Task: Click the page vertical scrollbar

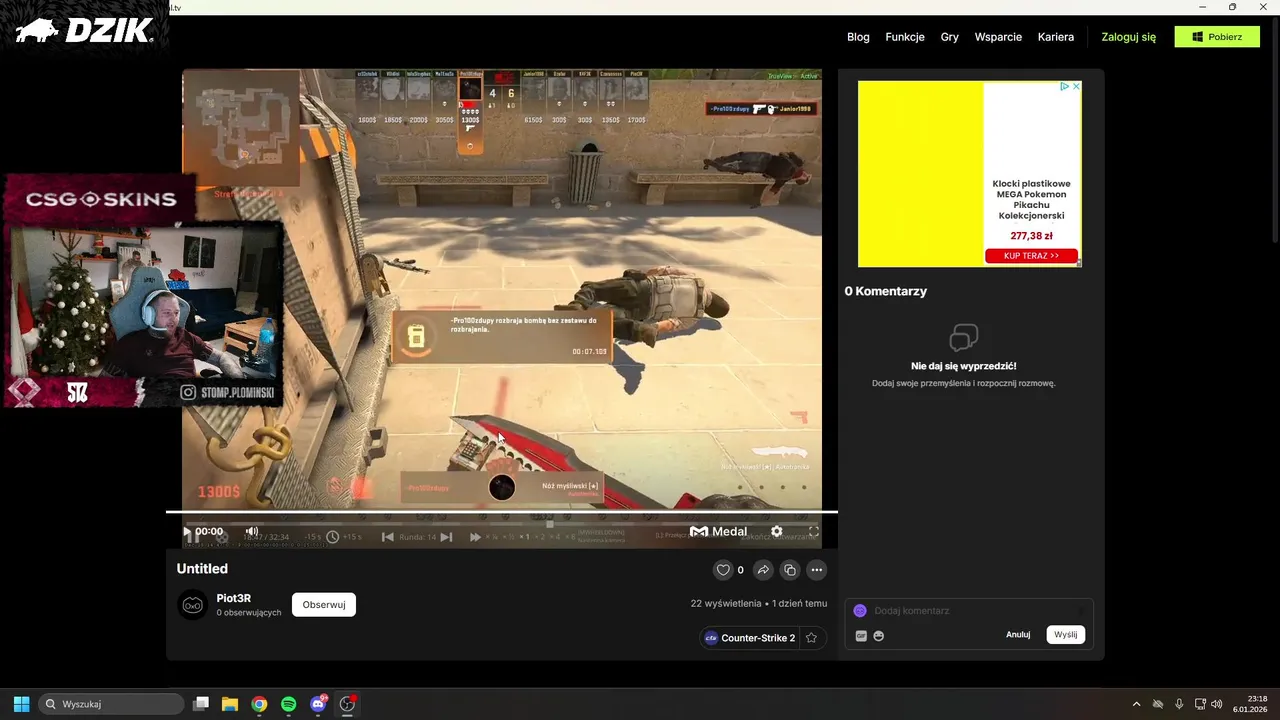Action: (1275, 130)
